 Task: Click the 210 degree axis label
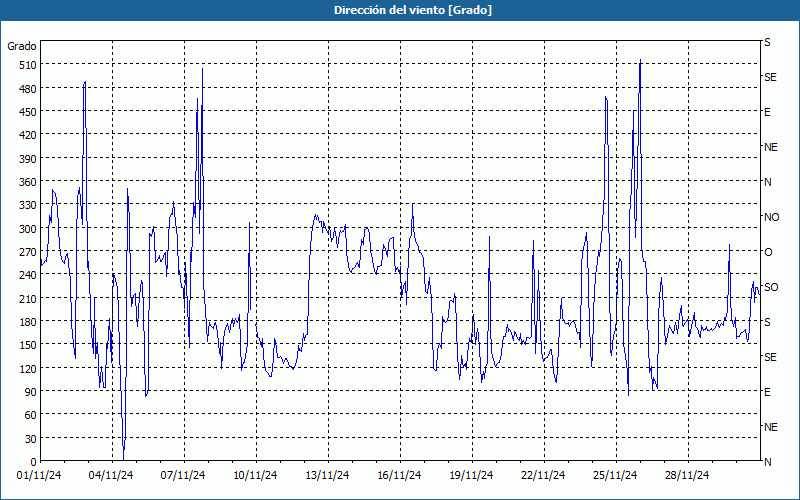coord(28,298)
